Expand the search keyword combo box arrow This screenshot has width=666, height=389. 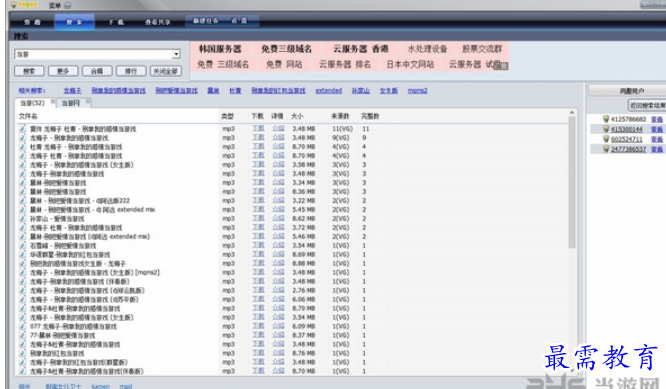pos(176,54)
